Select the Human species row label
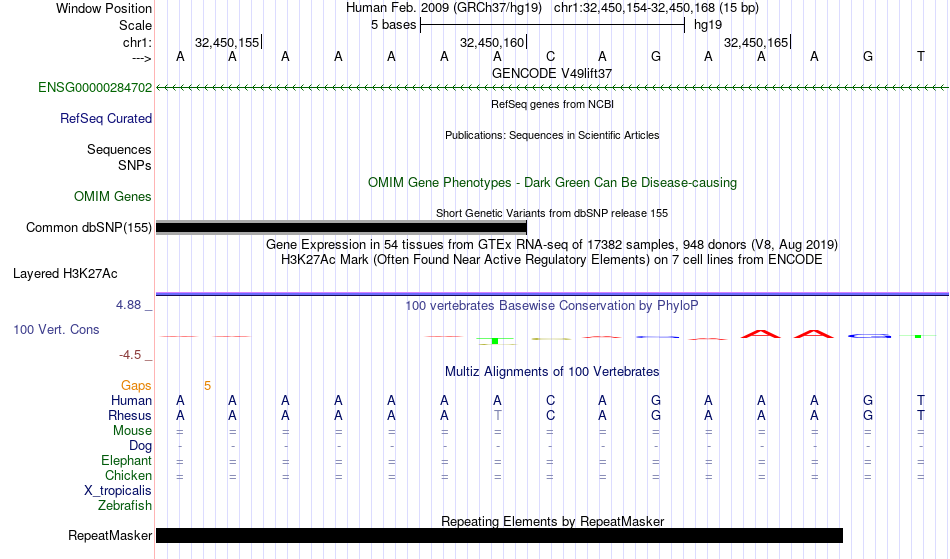950x559 pixels. (131, 400)
